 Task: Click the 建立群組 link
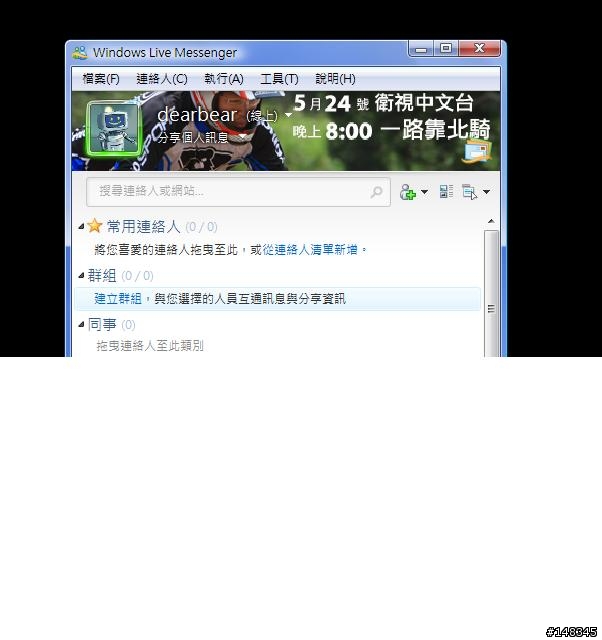tap(118, 299)
